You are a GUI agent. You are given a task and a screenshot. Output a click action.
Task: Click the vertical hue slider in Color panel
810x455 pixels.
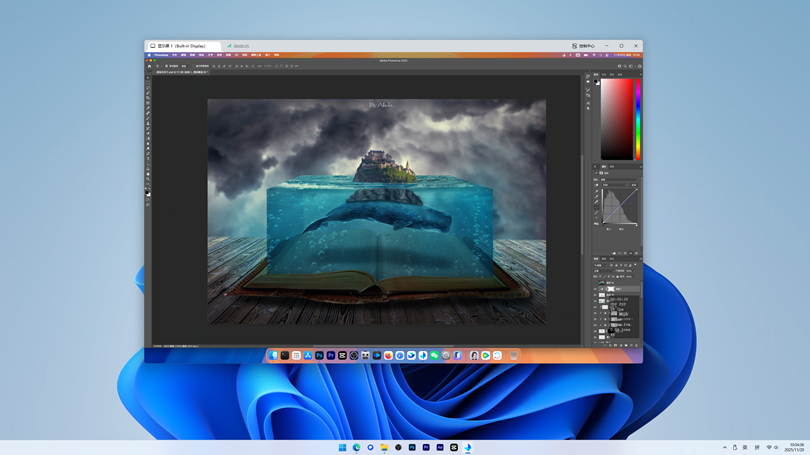[638, 118]
